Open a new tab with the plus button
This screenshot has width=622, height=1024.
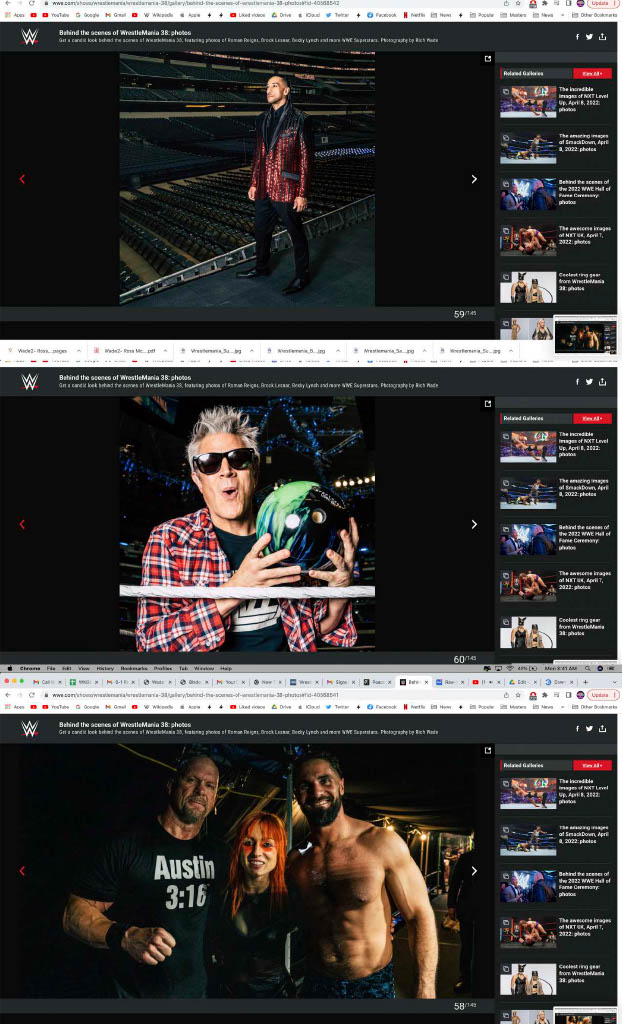585,682
